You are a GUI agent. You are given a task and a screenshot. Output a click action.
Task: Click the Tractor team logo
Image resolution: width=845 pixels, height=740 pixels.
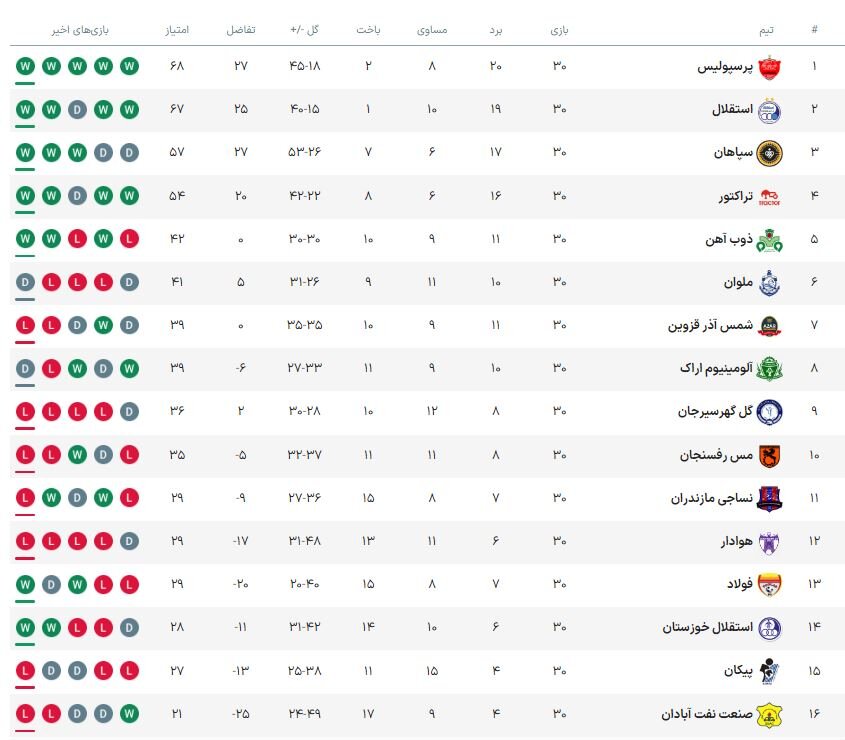coord(769,197)
